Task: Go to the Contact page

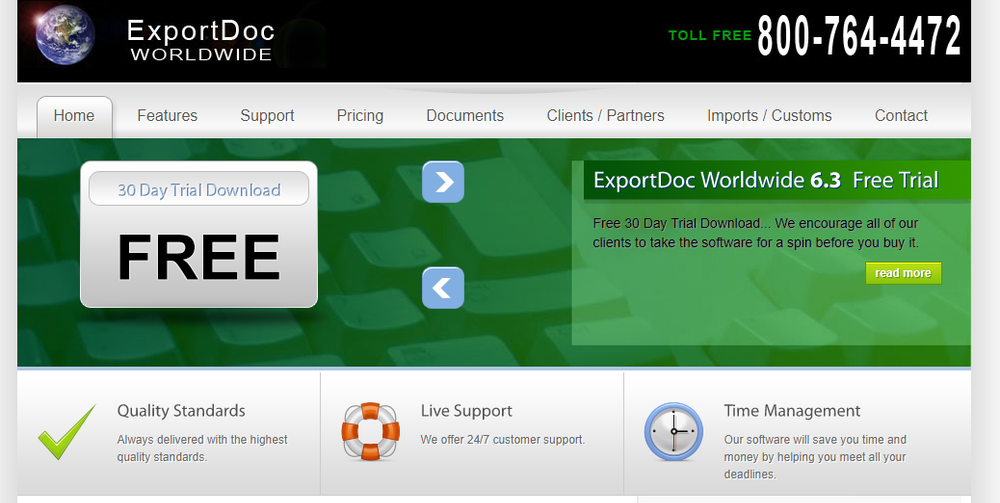Action: coord(901,116)
